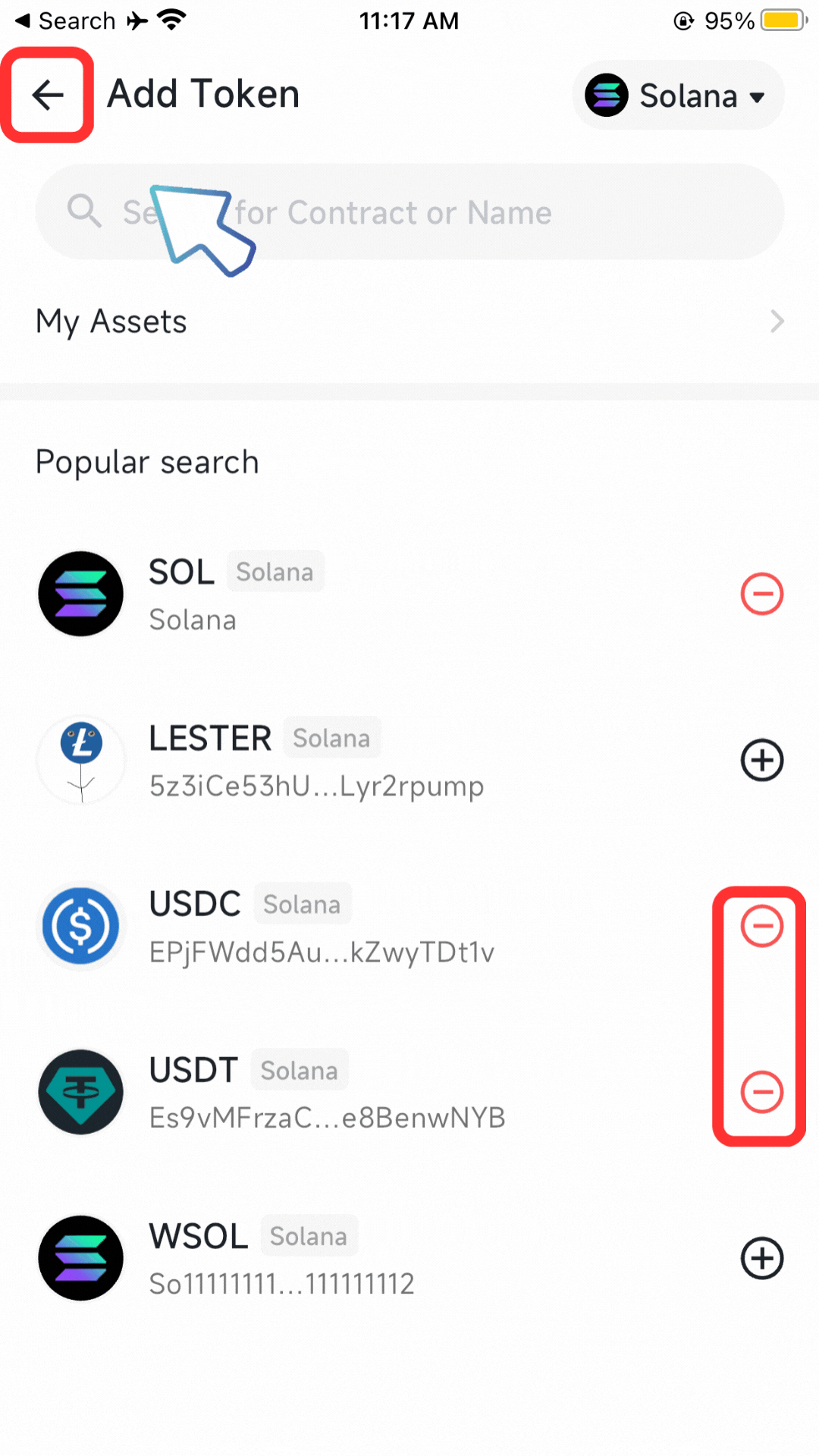Select the USDT token name

pos(193,1070)
